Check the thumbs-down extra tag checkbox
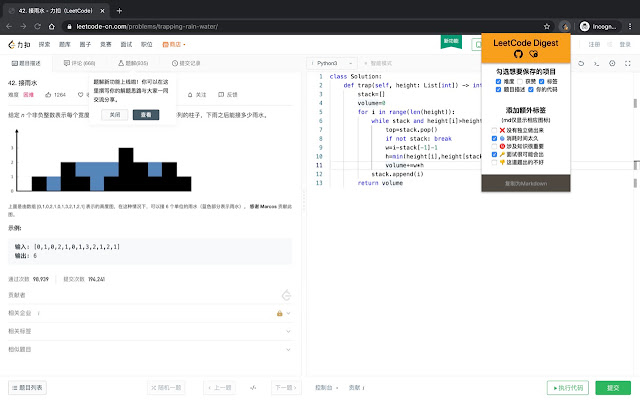 [x=494, y=162]
